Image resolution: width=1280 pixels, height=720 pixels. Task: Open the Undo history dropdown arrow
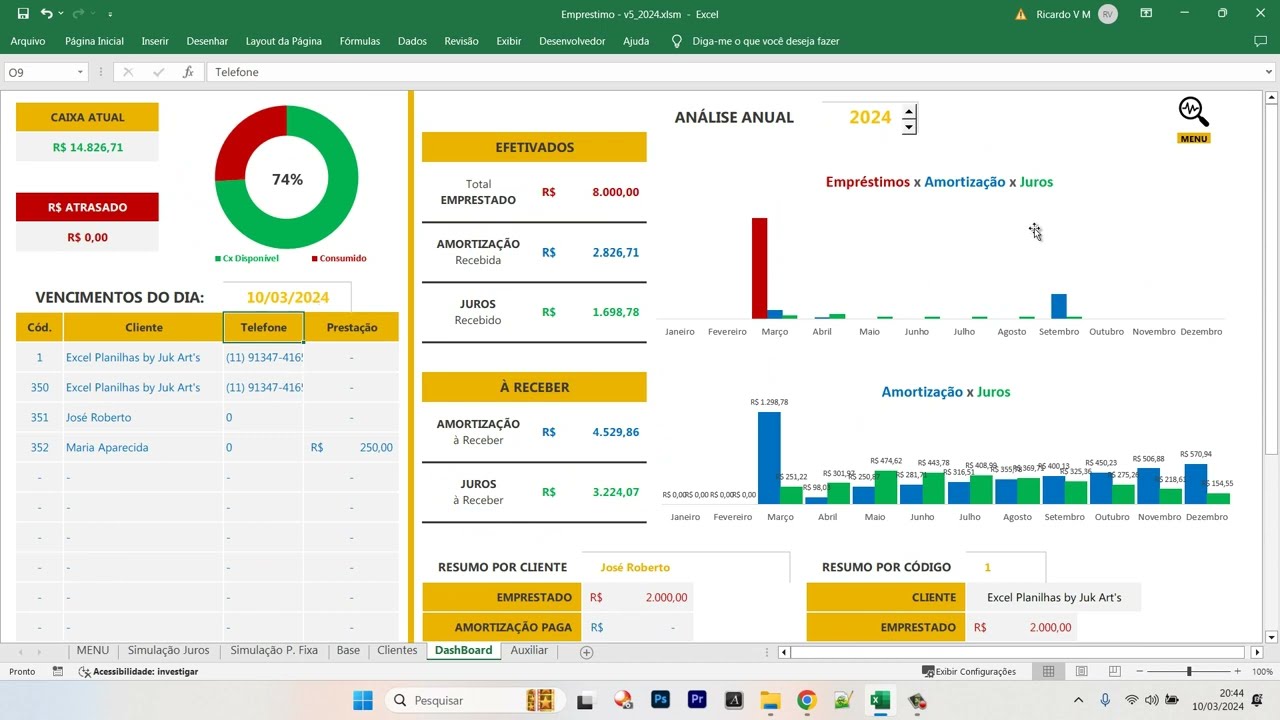tap(61, 14)
